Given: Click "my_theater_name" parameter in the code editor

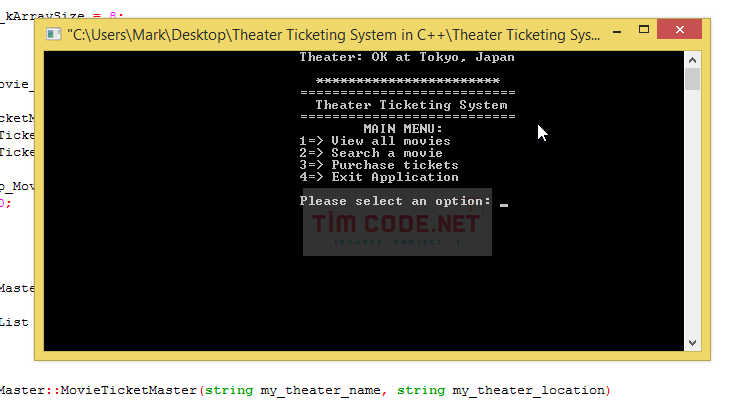Looking at the screenshot, I should coord(321,390).
